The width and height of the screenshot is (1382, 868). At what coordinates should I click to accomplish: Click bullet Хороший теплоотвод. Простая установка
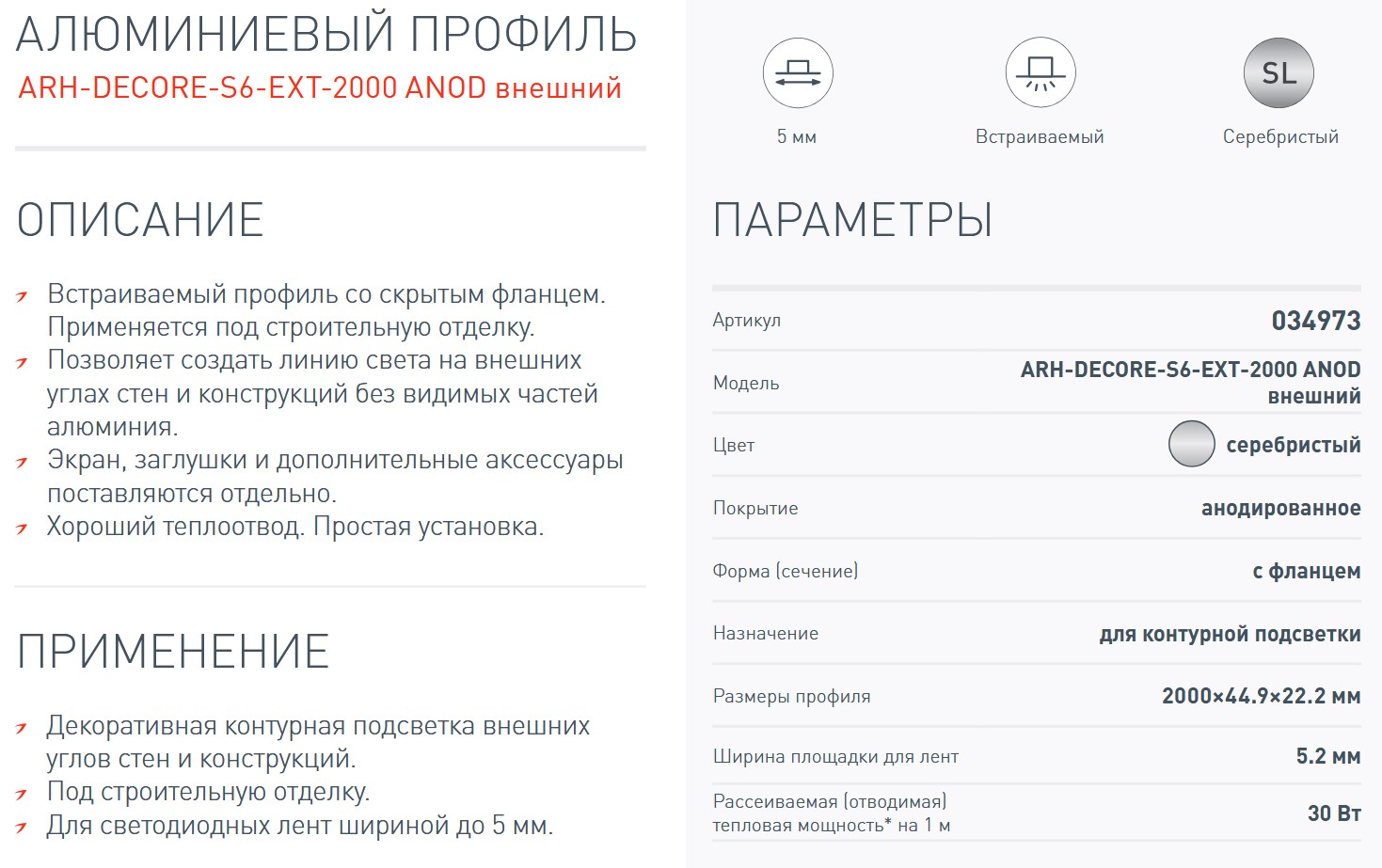[x=295, y=527]
